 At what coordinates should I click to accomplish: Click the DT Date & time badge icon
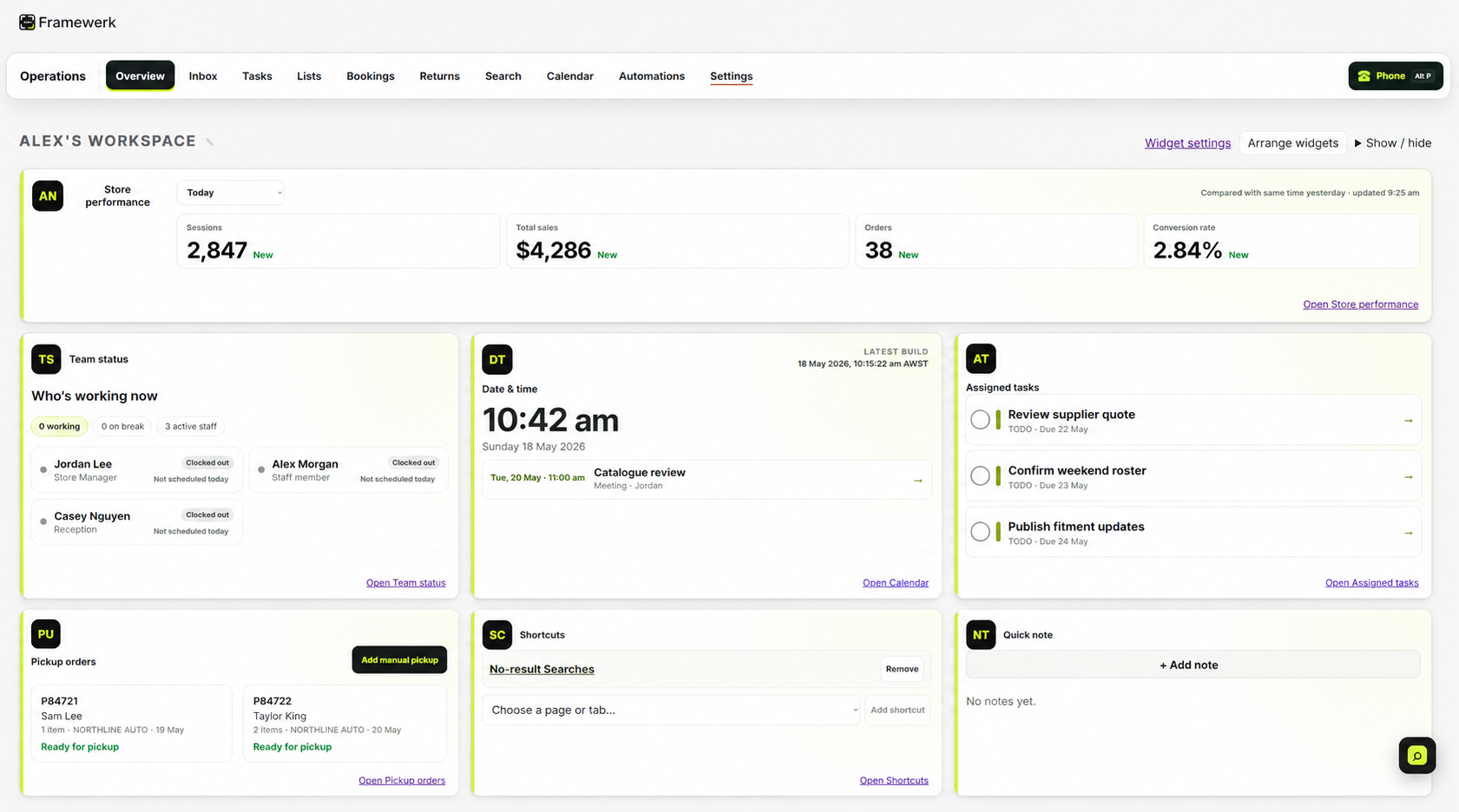(497, 359)
